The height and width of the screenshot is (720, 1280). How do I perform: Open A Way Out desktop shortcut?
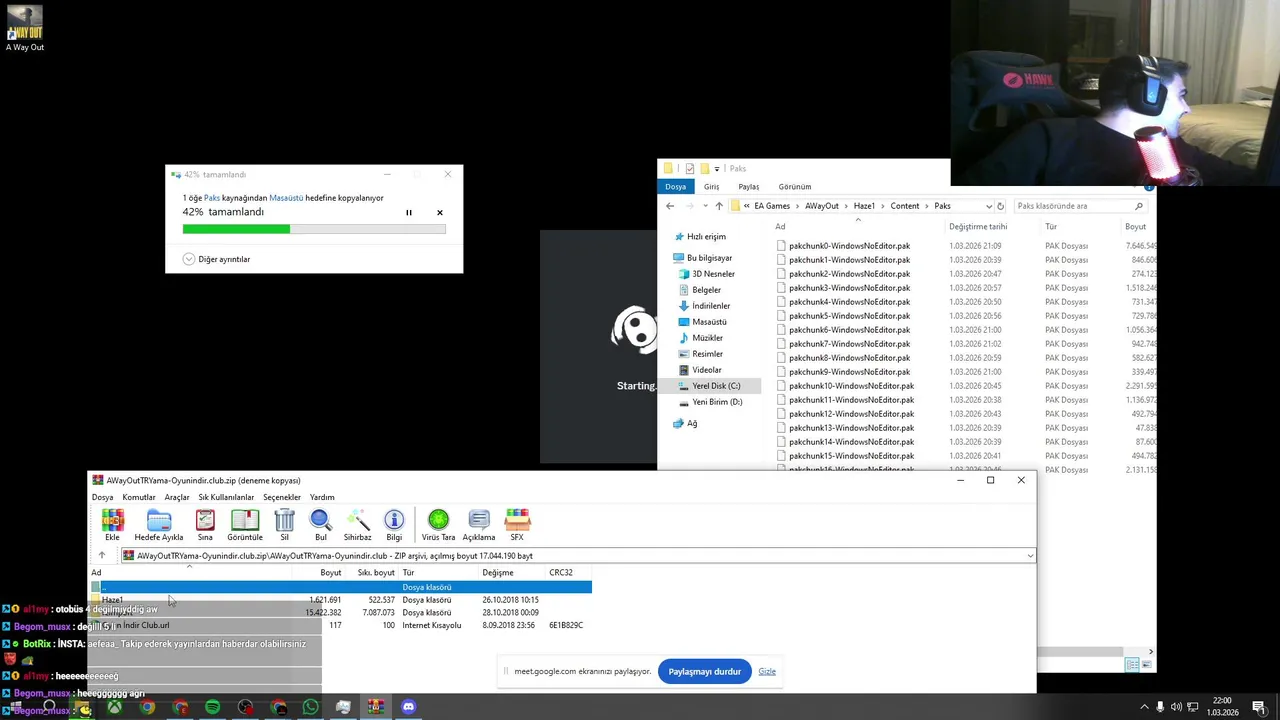[x=24, y=28]
